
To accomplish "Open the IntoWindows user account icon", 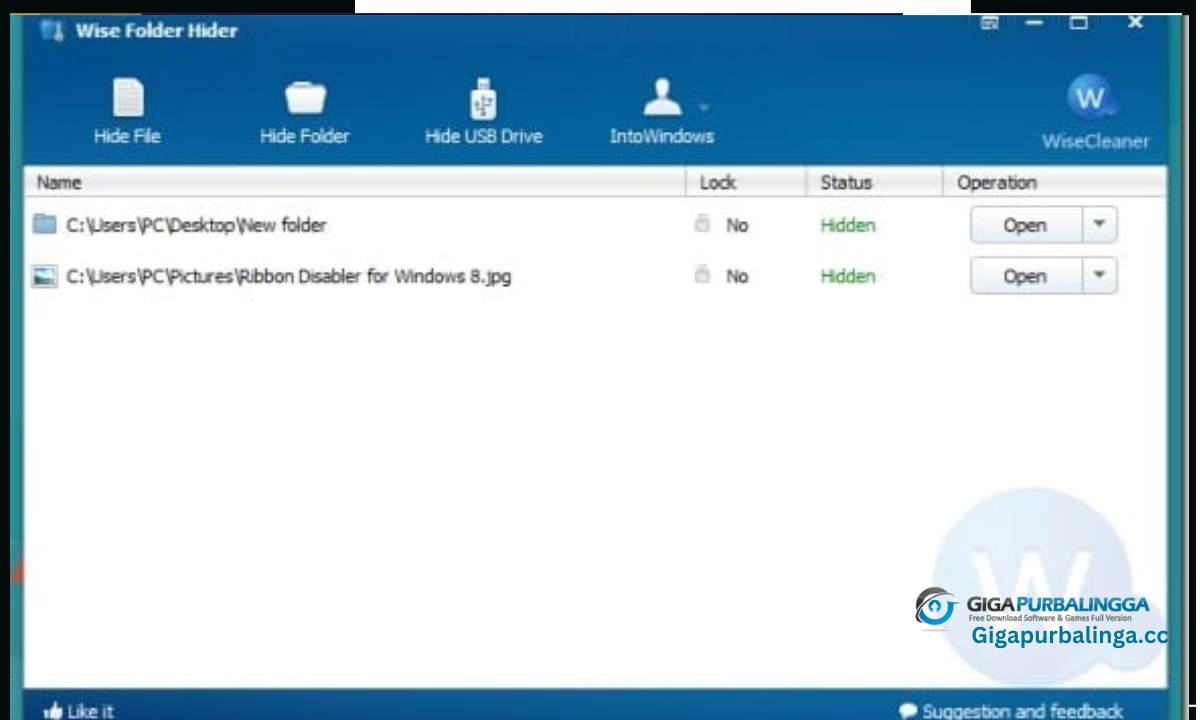I will [662, 98].
